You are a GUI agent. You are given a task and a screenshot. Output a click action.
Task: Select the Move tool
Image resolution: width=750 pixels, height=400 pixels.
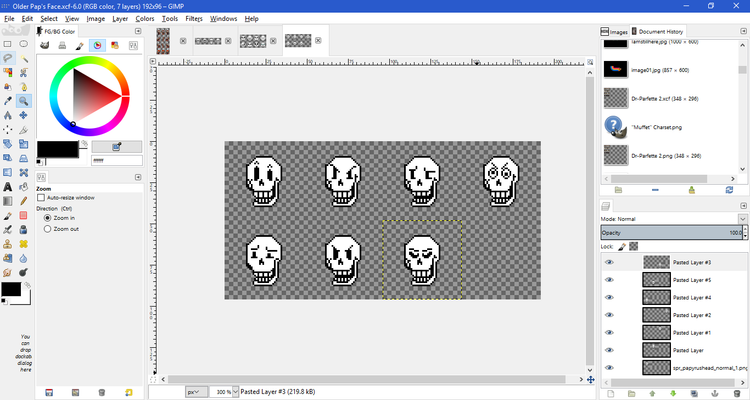(23, 115)
